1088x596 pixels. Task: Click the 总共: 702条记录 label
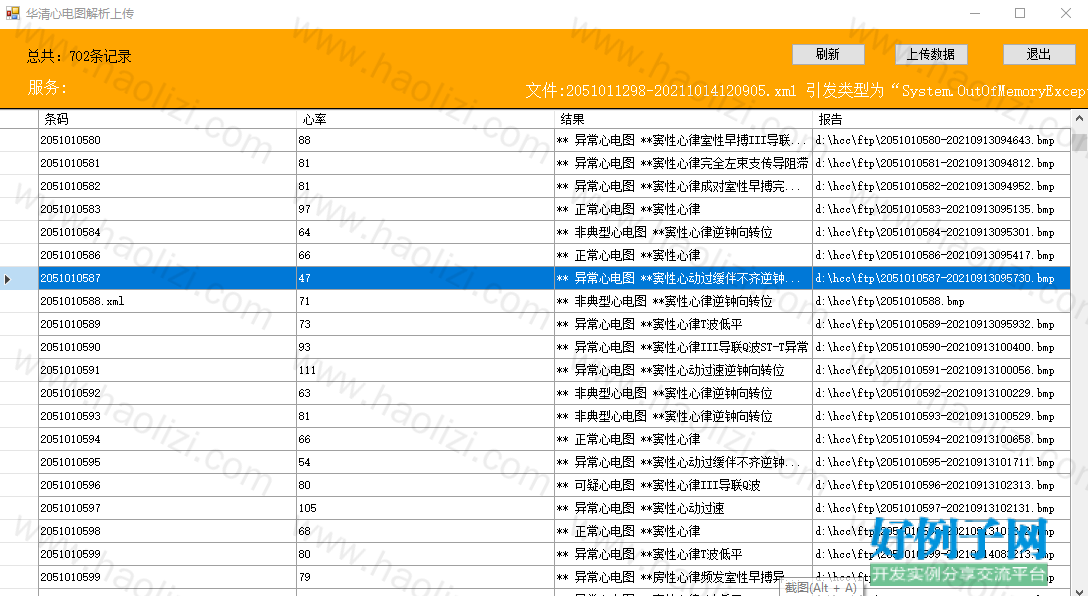[79, 56]
